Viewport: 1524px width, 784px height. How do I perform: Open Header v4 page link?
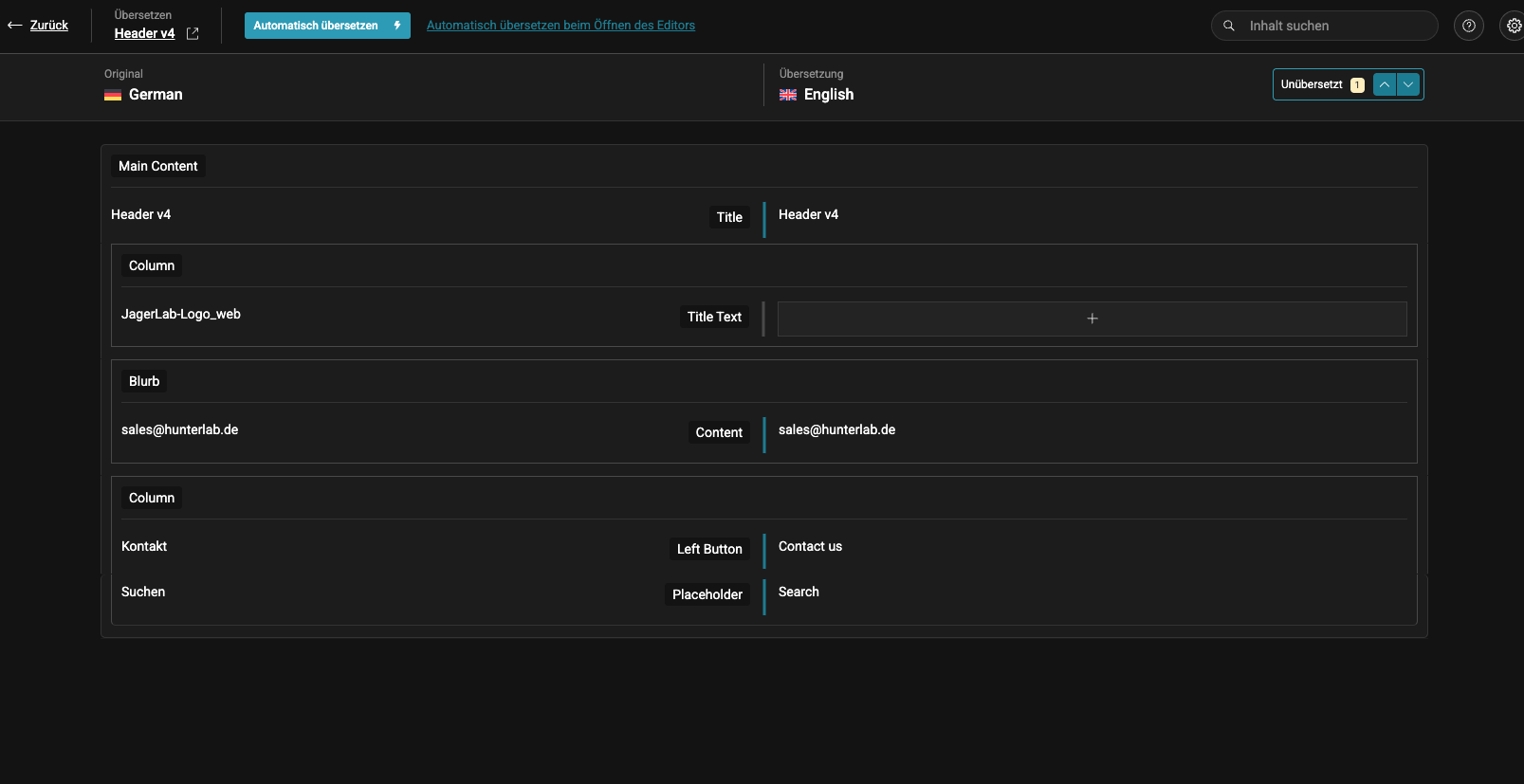pyautogui.click(x=145, y=33)
